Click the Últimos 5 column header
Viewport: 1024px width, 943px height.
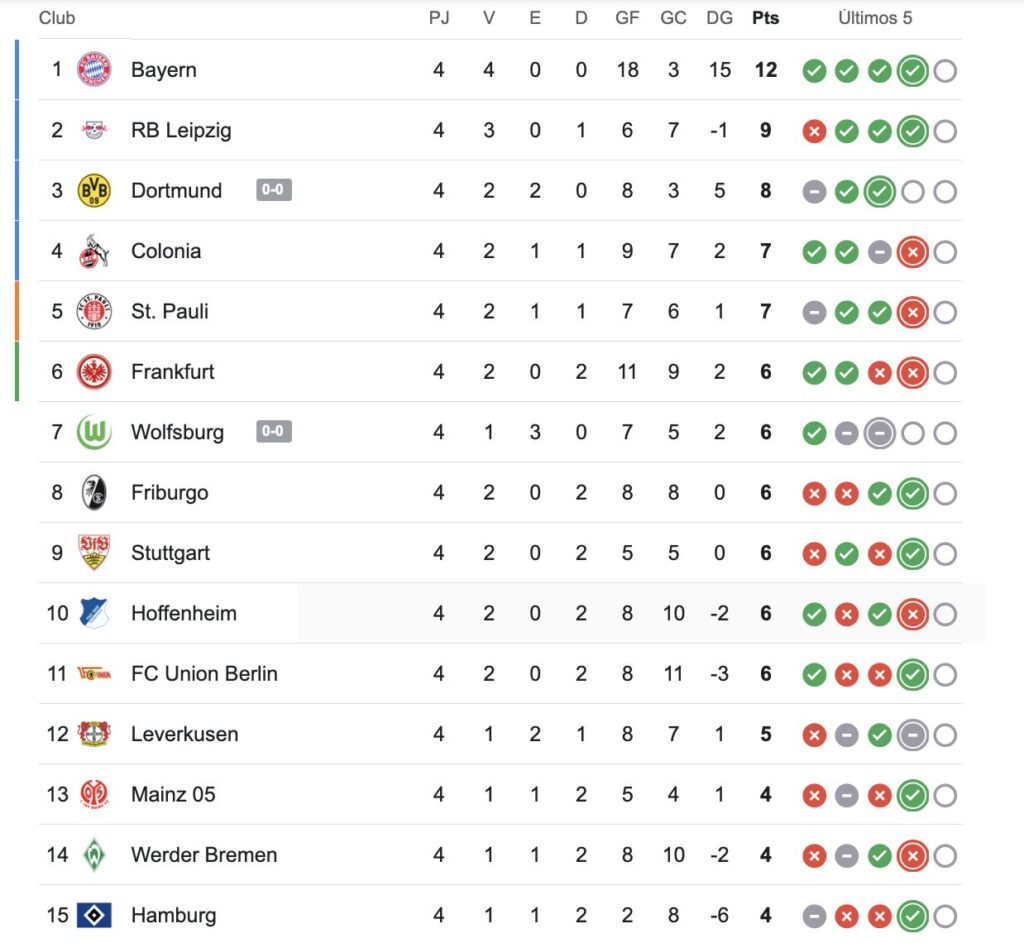(875, 18)
